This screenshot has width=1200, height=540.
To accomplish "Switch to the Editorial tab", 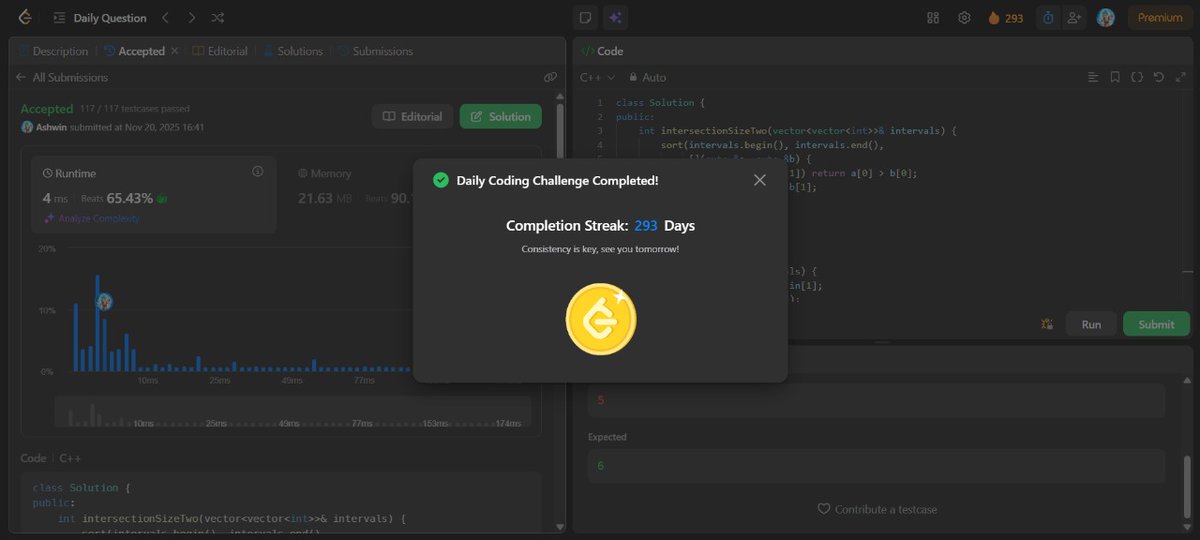I will pyautogui.click(x=220, y=51).
